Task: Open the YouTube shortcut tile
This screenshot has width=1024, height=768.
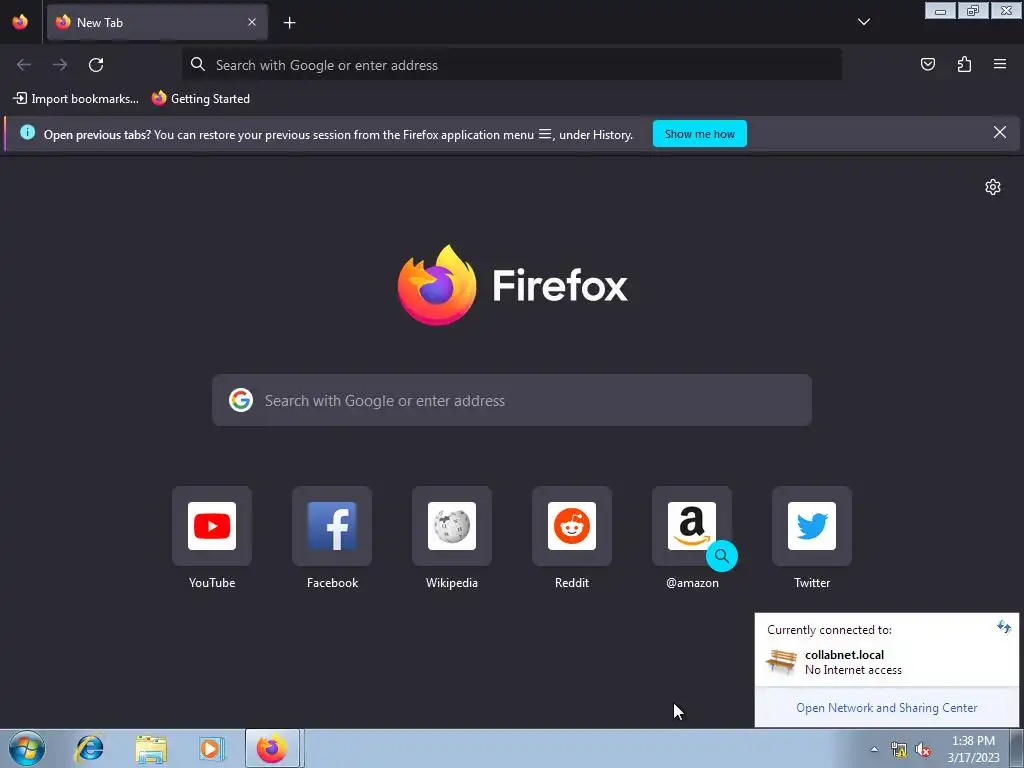Action: coord(212,526)
